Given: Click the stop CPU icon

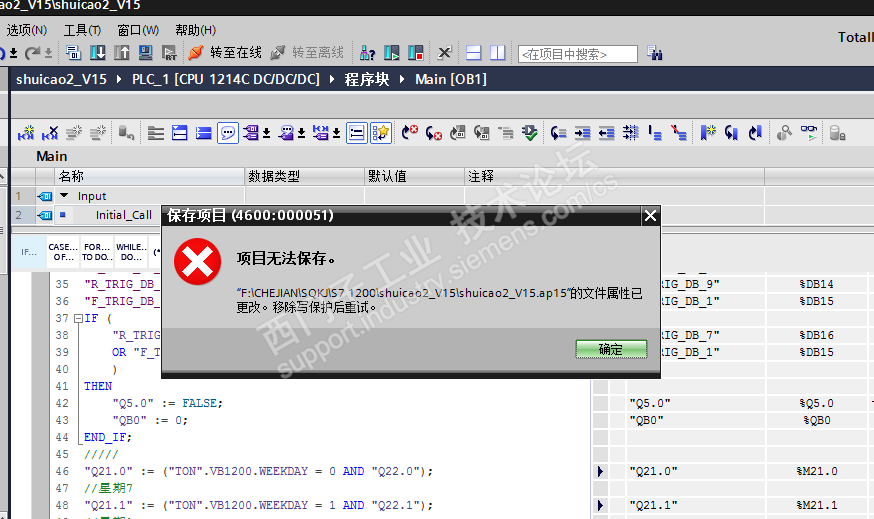Looking at the screenshot, I should (x=416, y=53).
